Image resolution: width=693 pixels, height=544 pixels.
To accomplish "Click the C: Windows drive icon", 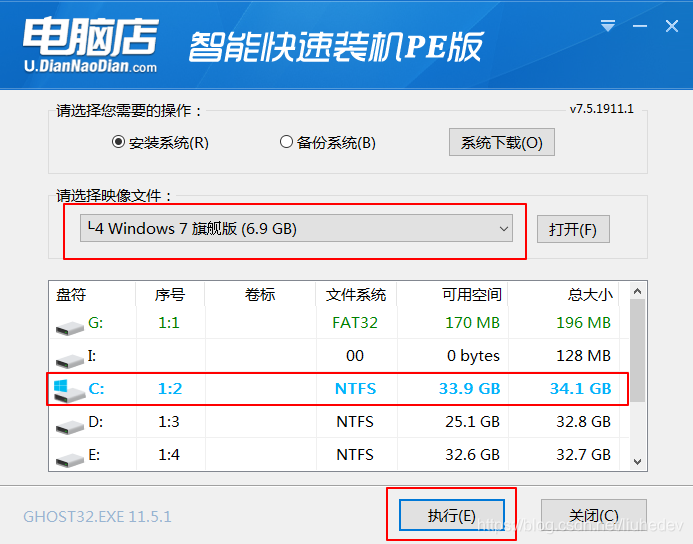I will [69, 391].
